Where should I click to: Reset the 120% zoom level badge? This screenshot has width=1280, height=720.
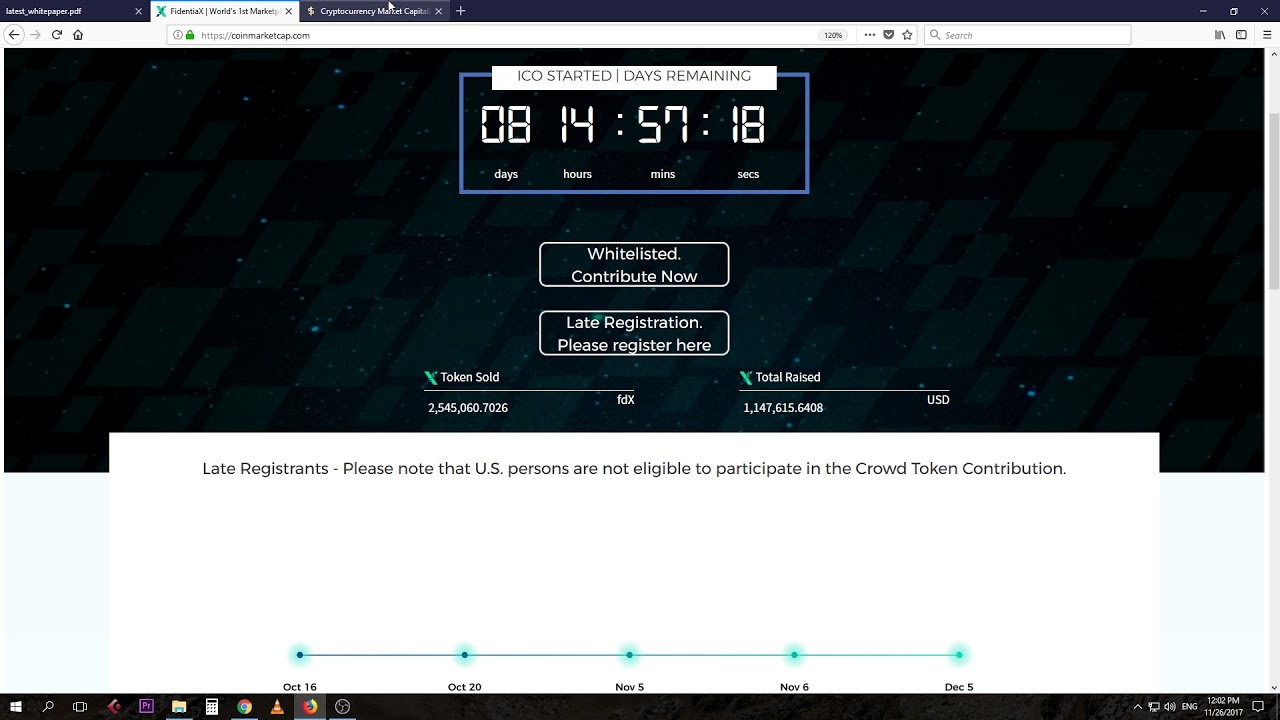point(833,35)
